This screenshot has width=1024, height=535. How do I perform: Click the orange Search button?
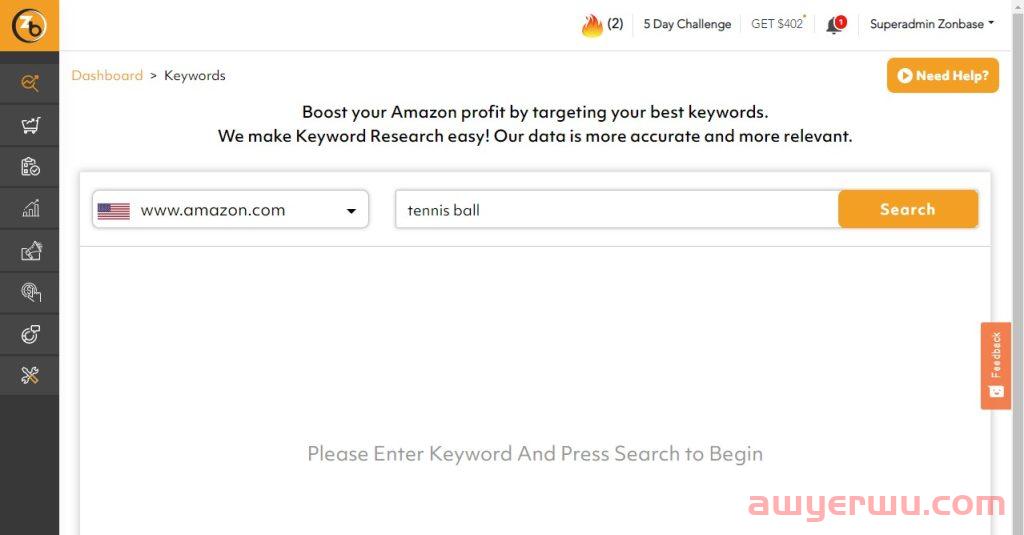(x=908, y=209)
